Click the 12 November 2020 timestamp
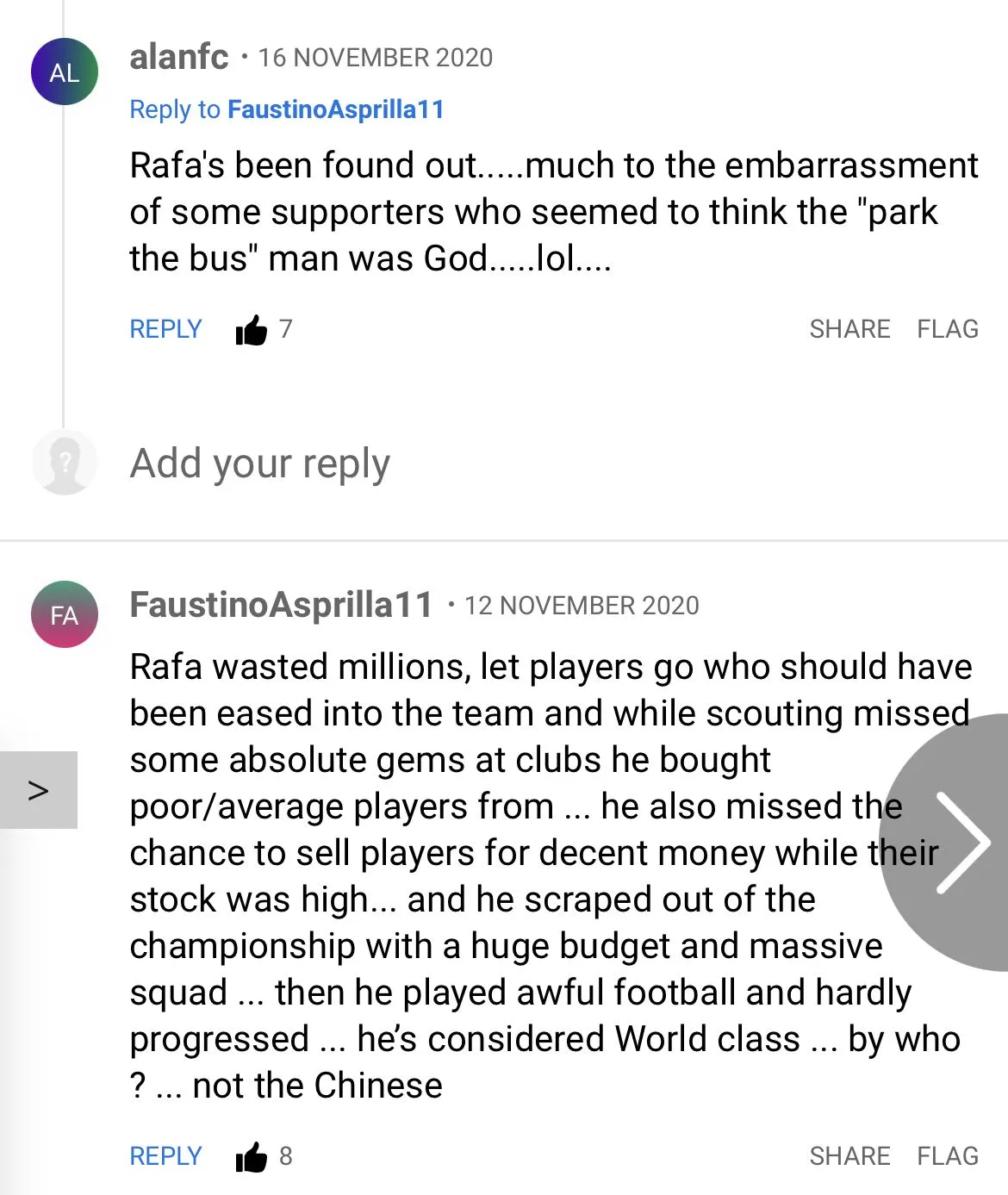The height and width of the screenshot is (1195, 1008). (582, 606)
